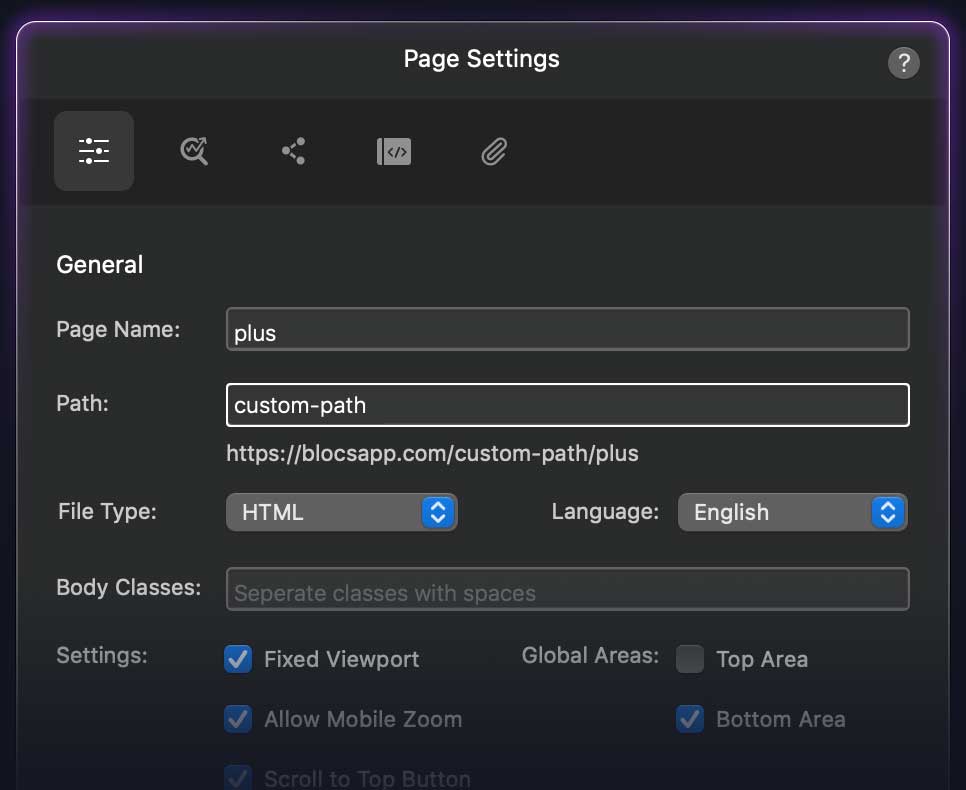The width and height of the screenshot is (966, 790).
Task: Switch to the SEO analytics tab icon
Action: point(194,151)
